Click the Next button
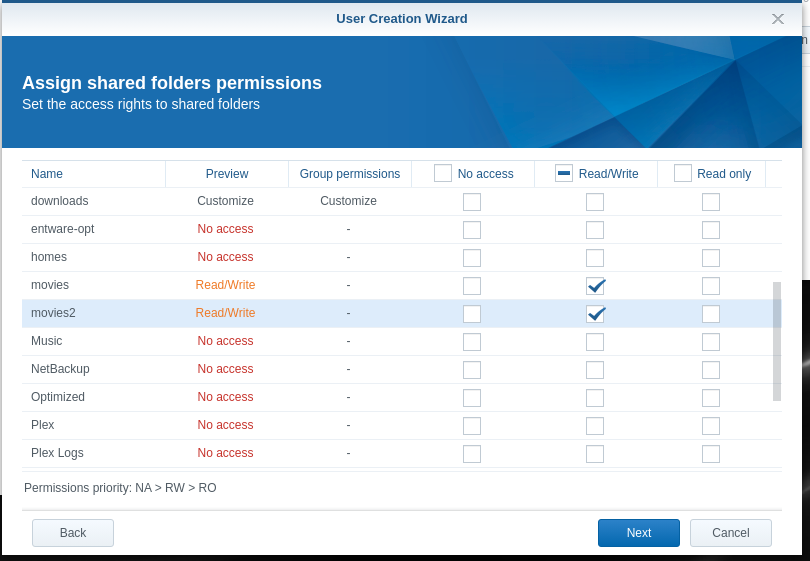The height and width of the screenshot is (561, 810). 639,533
